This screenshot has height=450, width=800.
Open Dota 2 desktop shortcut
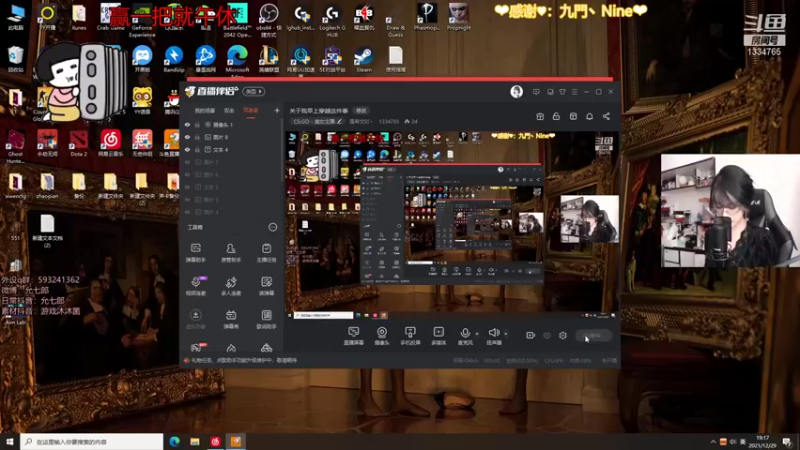pyautogui.click(x=79, y=143)
